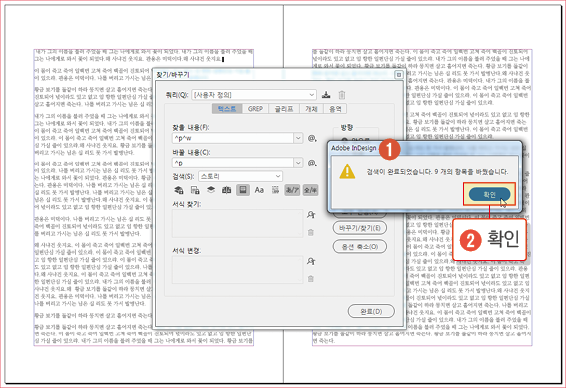Toggle the Aa case sensitive option

(259, 190)
